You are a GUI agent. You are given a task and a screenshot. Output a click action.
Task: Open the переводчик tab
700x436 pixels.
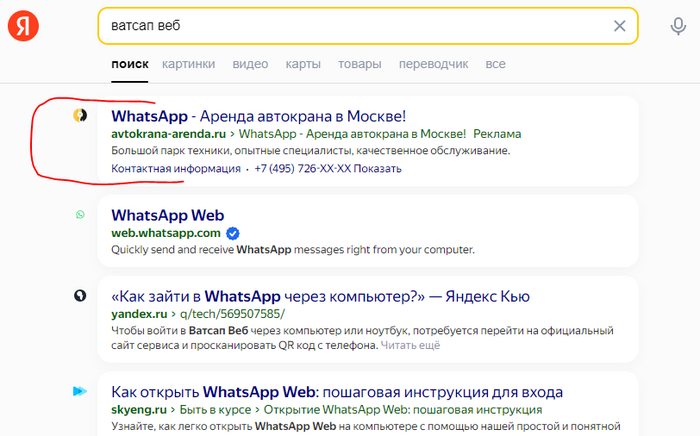point(433,64)
